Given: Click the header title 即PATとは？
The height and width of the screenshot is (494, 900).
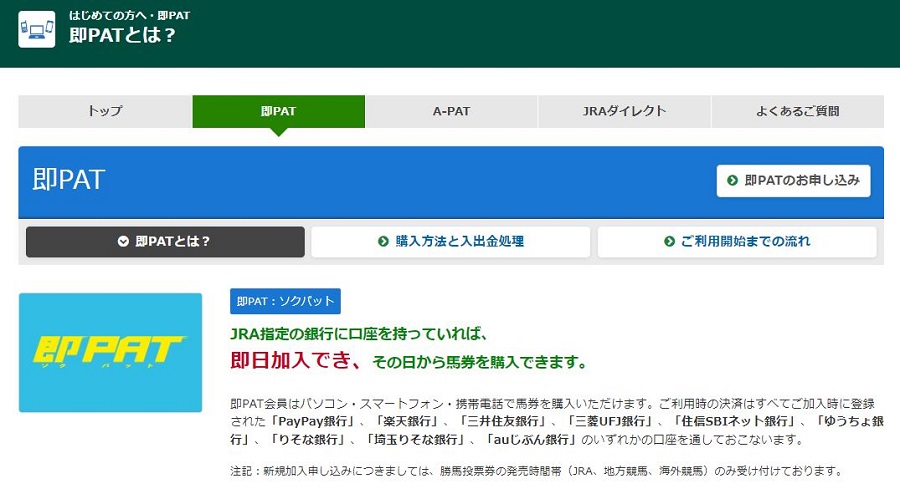Looking at the screenshot, I should click(x=122, y=36).
